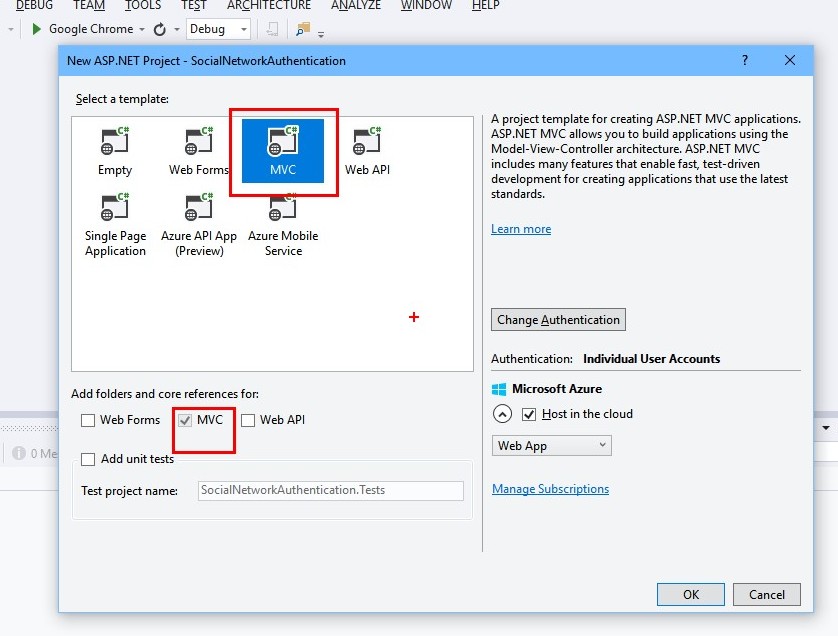Close the New ASP.NET Project dialog
The image size is (838, 636).
point(789,60)
